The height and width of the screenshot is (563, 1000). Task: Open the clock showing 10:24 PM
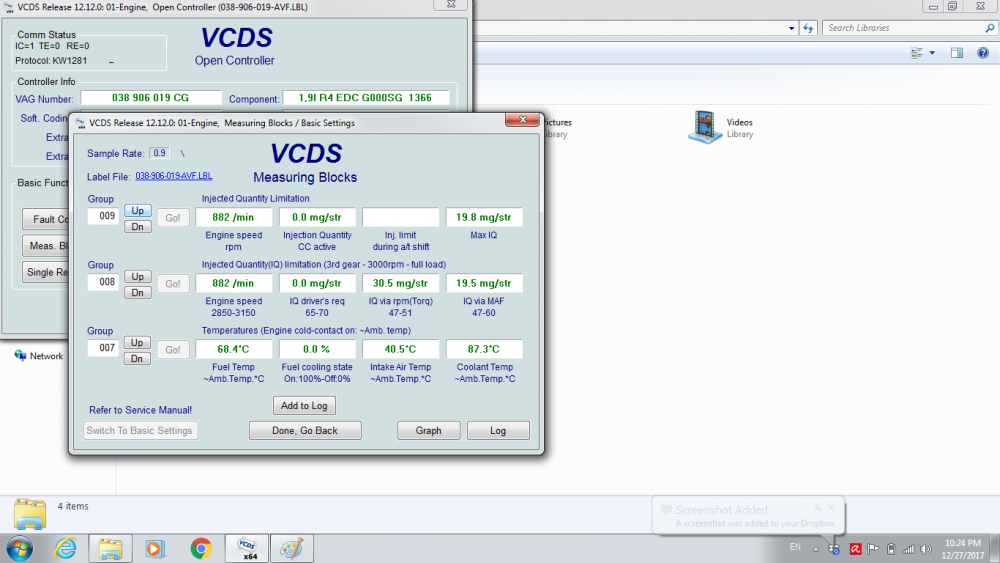coord(963,549)
